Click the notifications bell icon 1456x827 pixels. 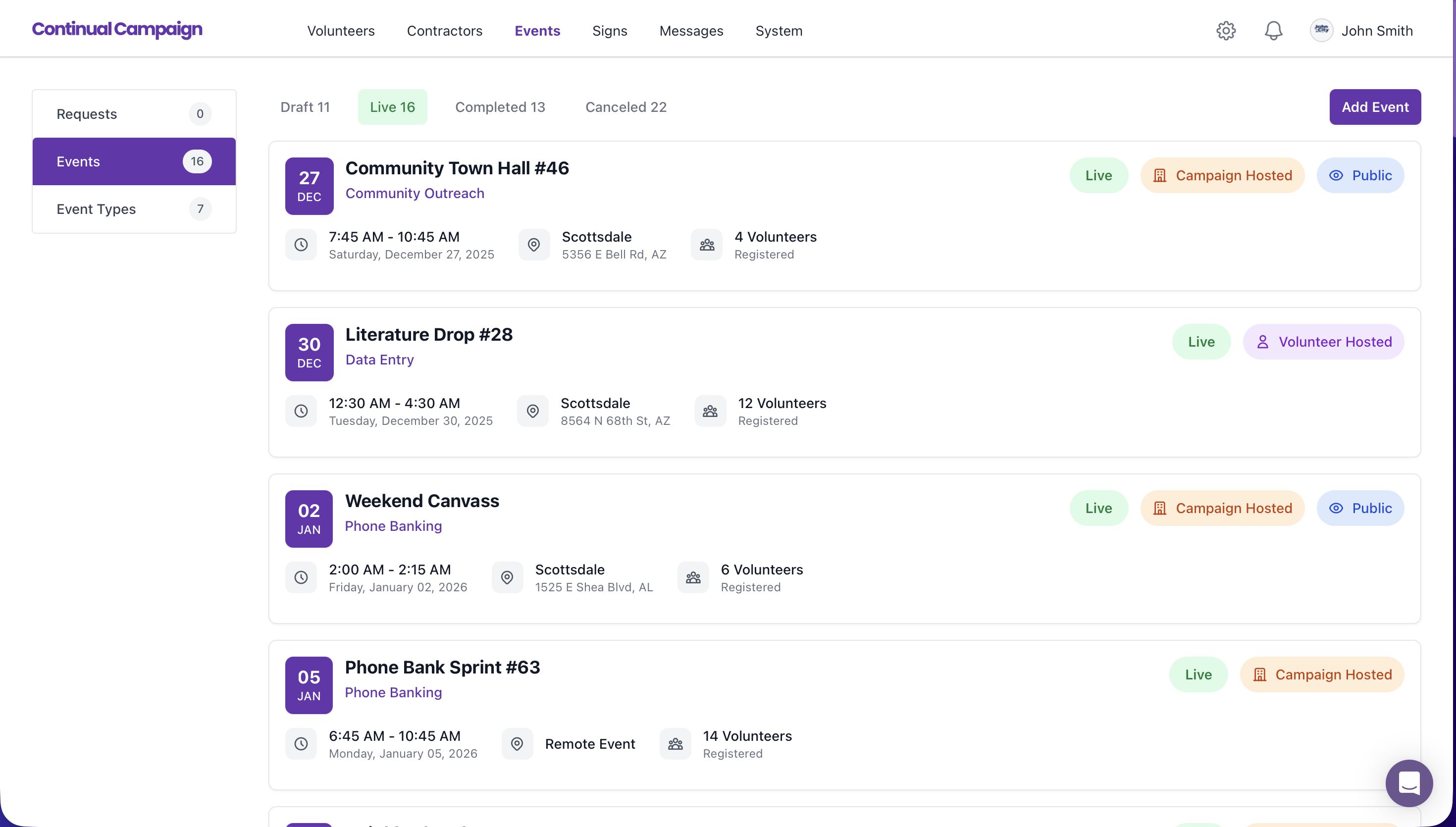1273,31
